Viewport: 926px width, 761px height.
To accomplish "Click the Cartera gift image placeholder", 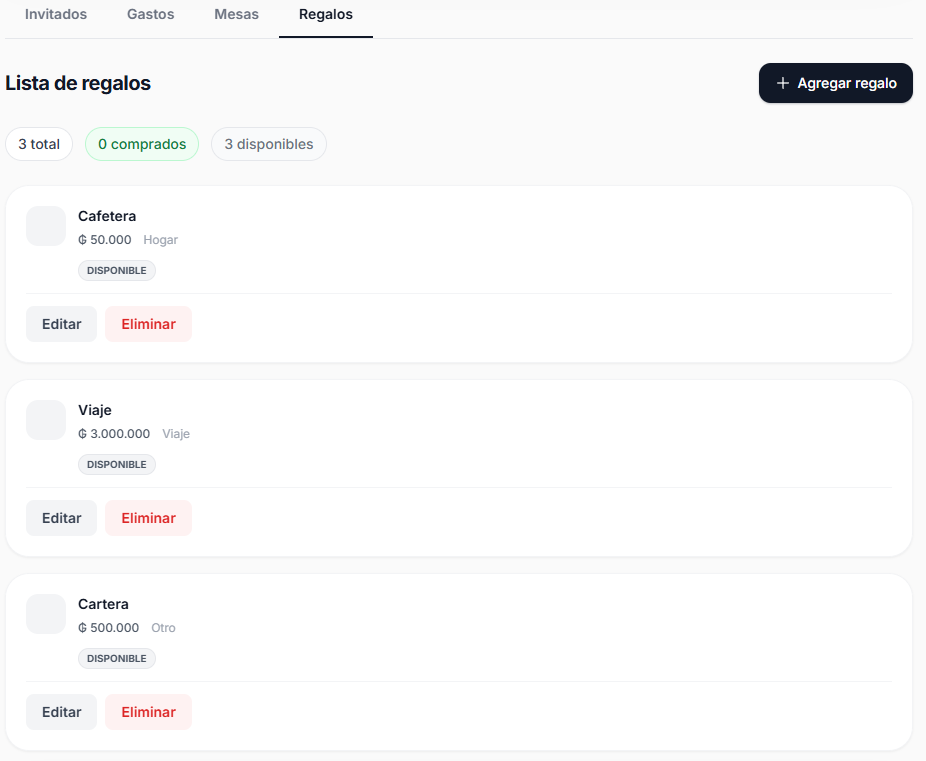I will [46, 614].
